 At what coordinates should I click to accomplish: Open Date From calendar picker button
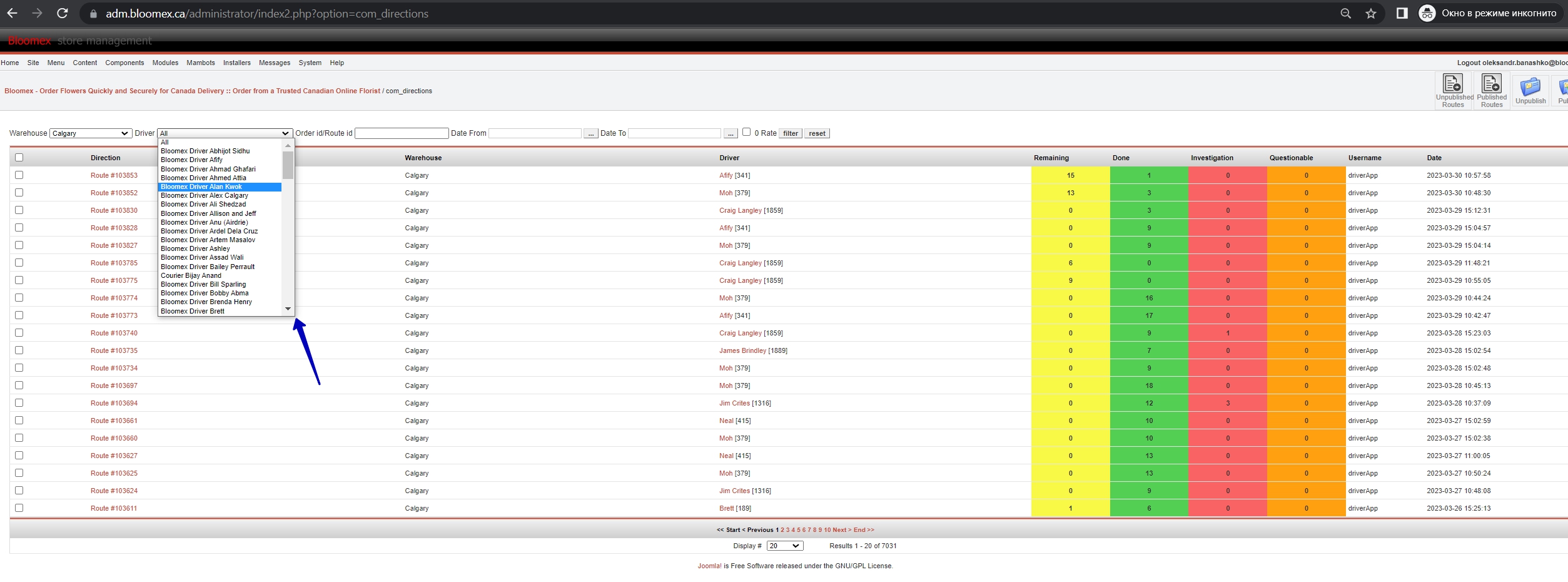pyautogui.click(x=590, y=133)
